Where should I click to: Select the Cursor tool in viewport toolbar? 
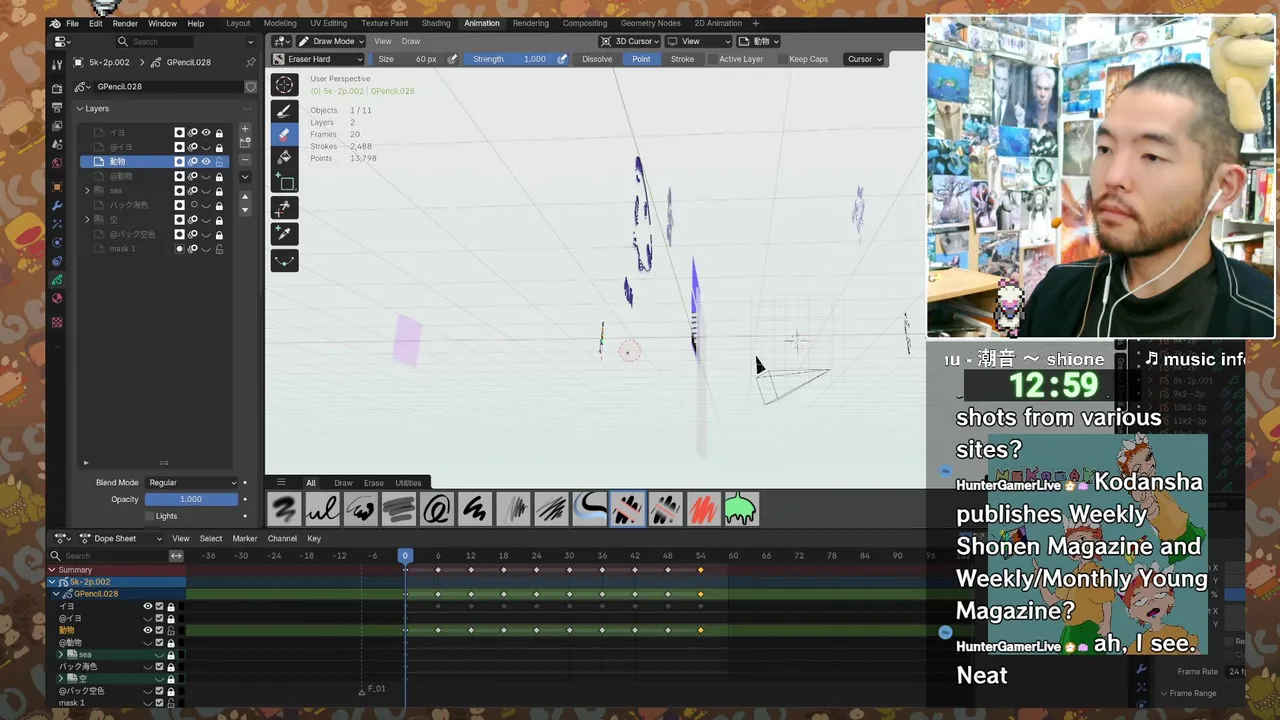284,86
